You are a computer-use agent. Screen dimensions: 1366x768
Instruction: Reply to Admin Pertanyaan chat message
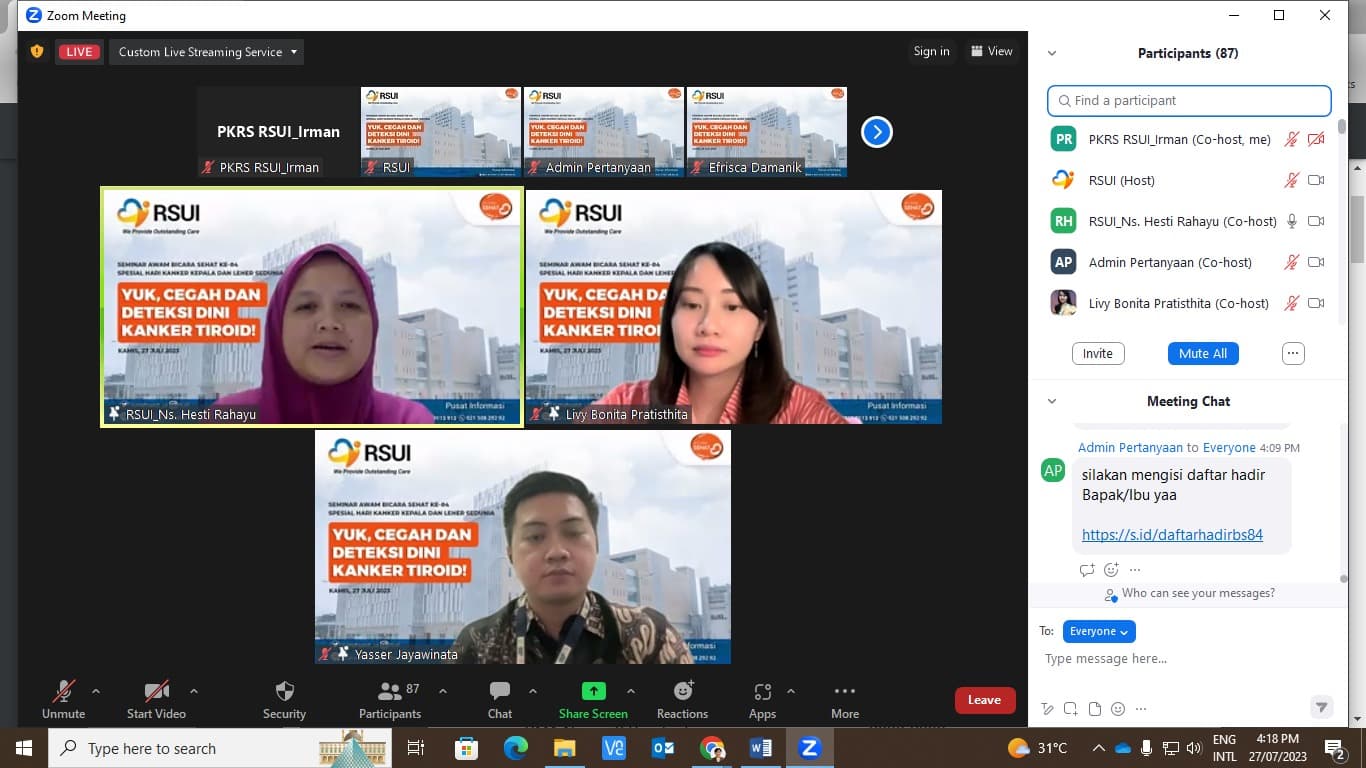point(1087,570)
